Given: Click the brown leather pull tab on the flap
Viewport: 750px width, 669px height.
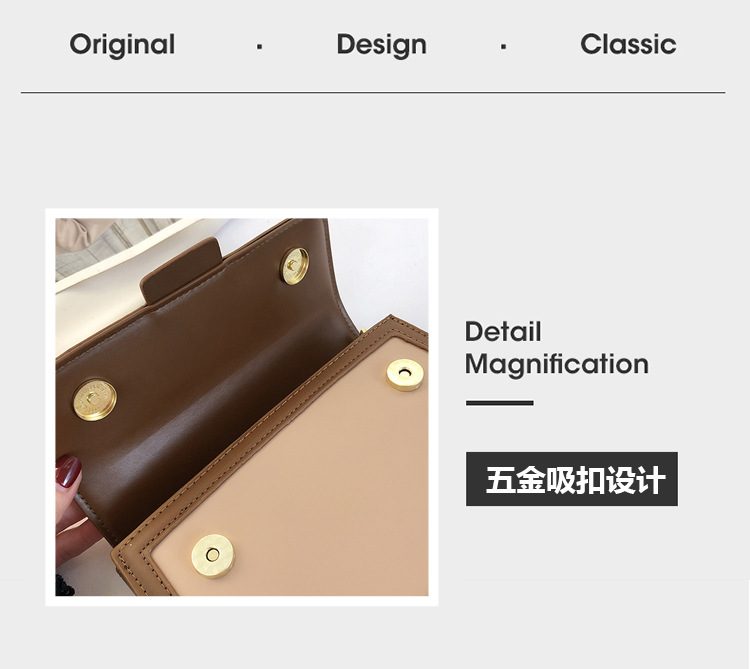Looking at the screenshot, I should tap(182, 270).
